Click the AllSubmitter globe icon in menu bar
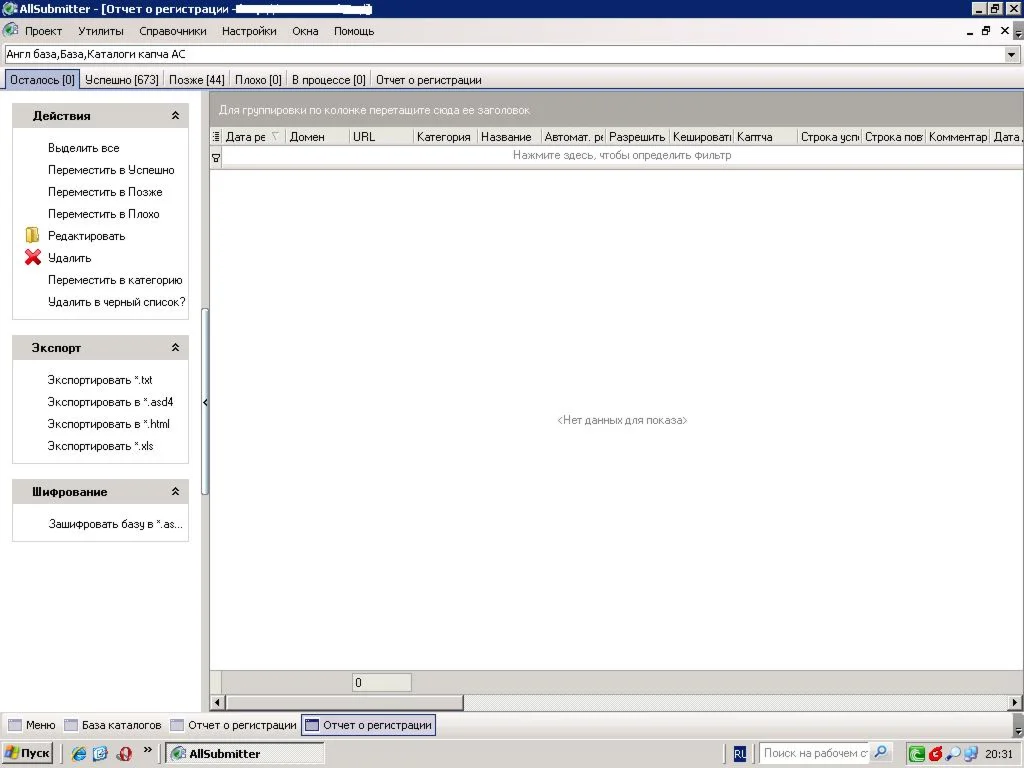This screenshot has width=1024, height=768. point(10,30)
